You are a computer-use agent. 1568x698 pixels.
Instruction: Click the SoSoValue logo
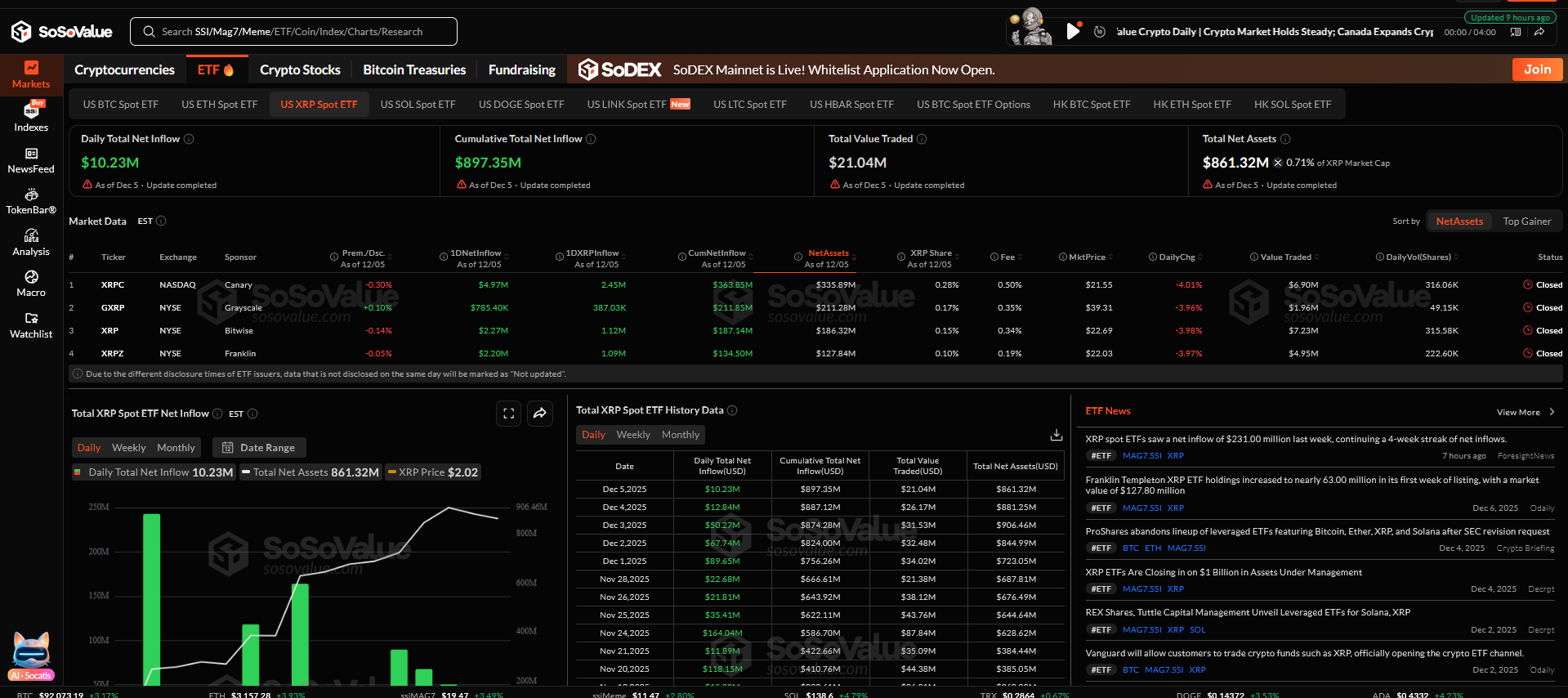click(61, 32)
